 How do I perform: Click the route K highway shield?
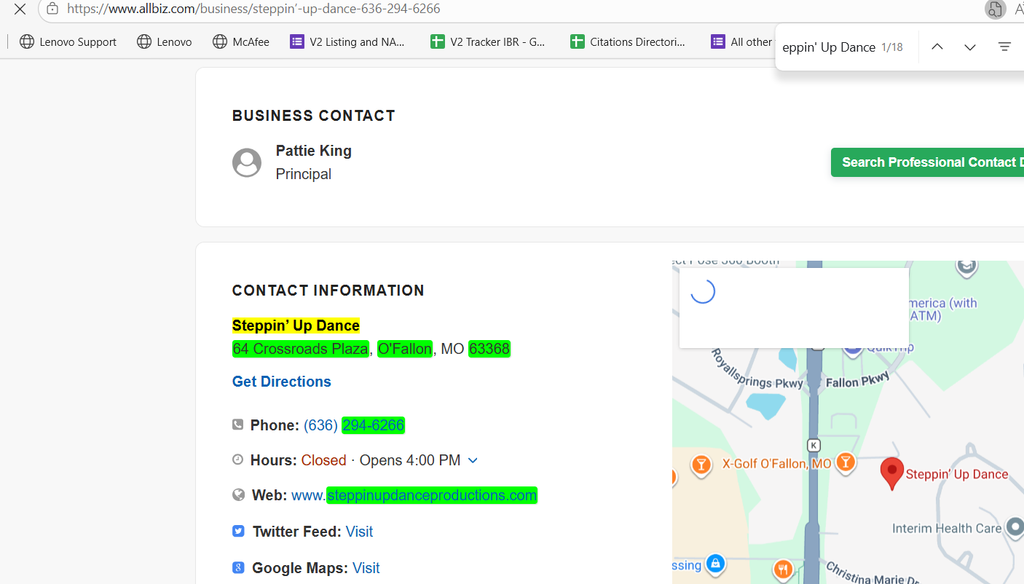(x=813, y=446)
